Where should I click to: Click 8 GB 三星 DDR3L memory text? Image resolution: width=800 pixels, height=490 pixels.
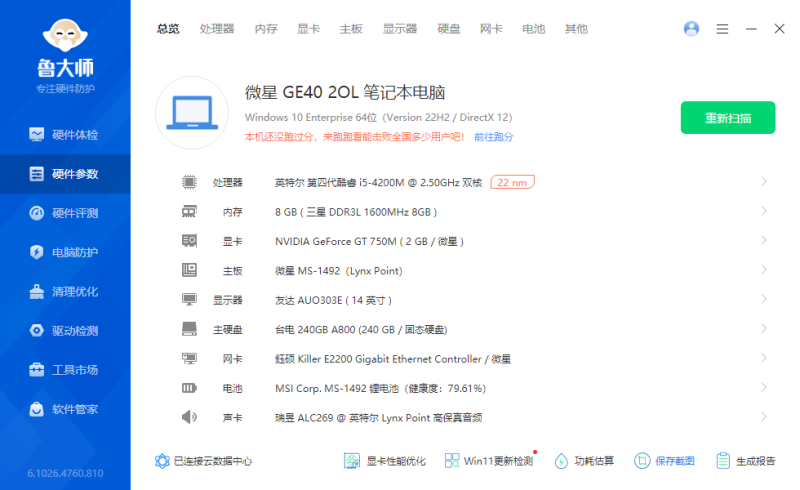[356, 212]
